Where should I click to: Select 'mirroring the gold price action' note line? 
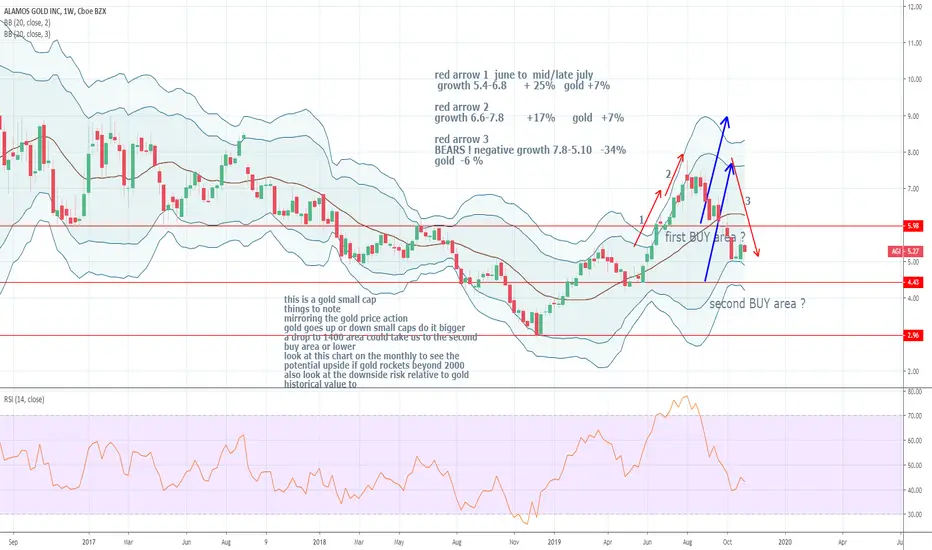coord(346,318)
